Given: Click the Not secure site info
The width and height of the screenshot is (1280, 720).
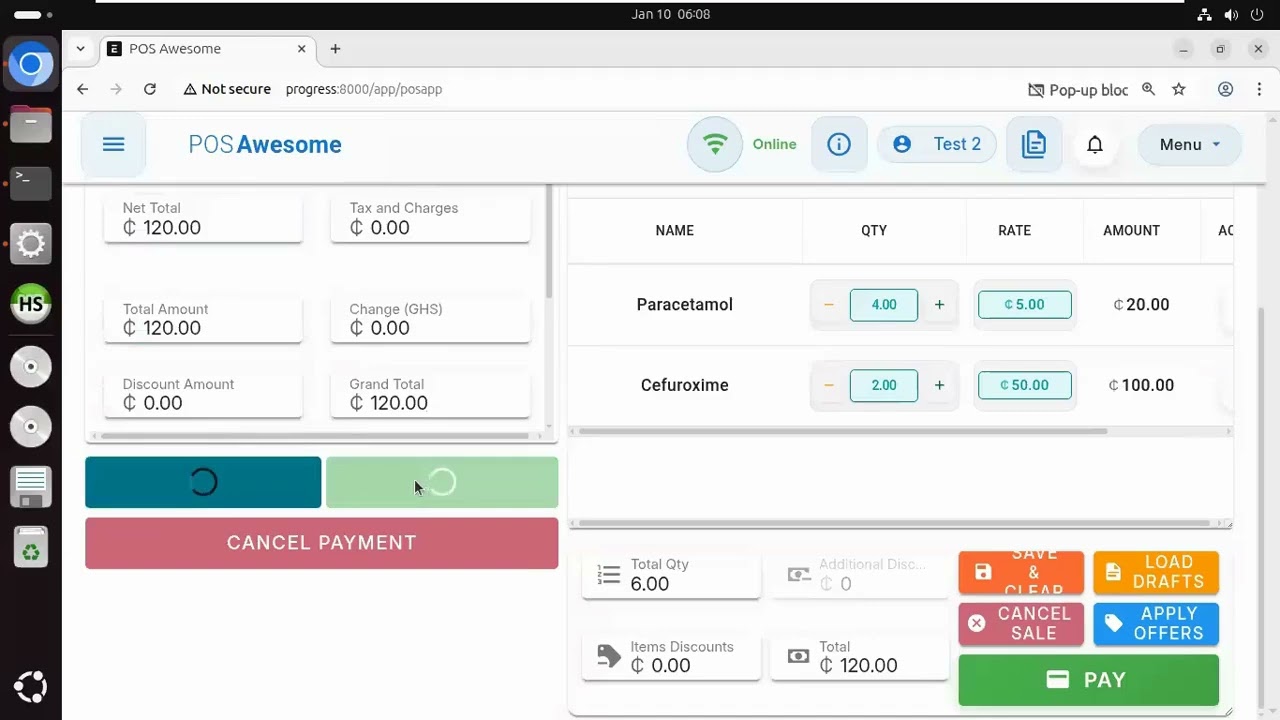Looking at the screenshot, I should [x=227, y=89].
